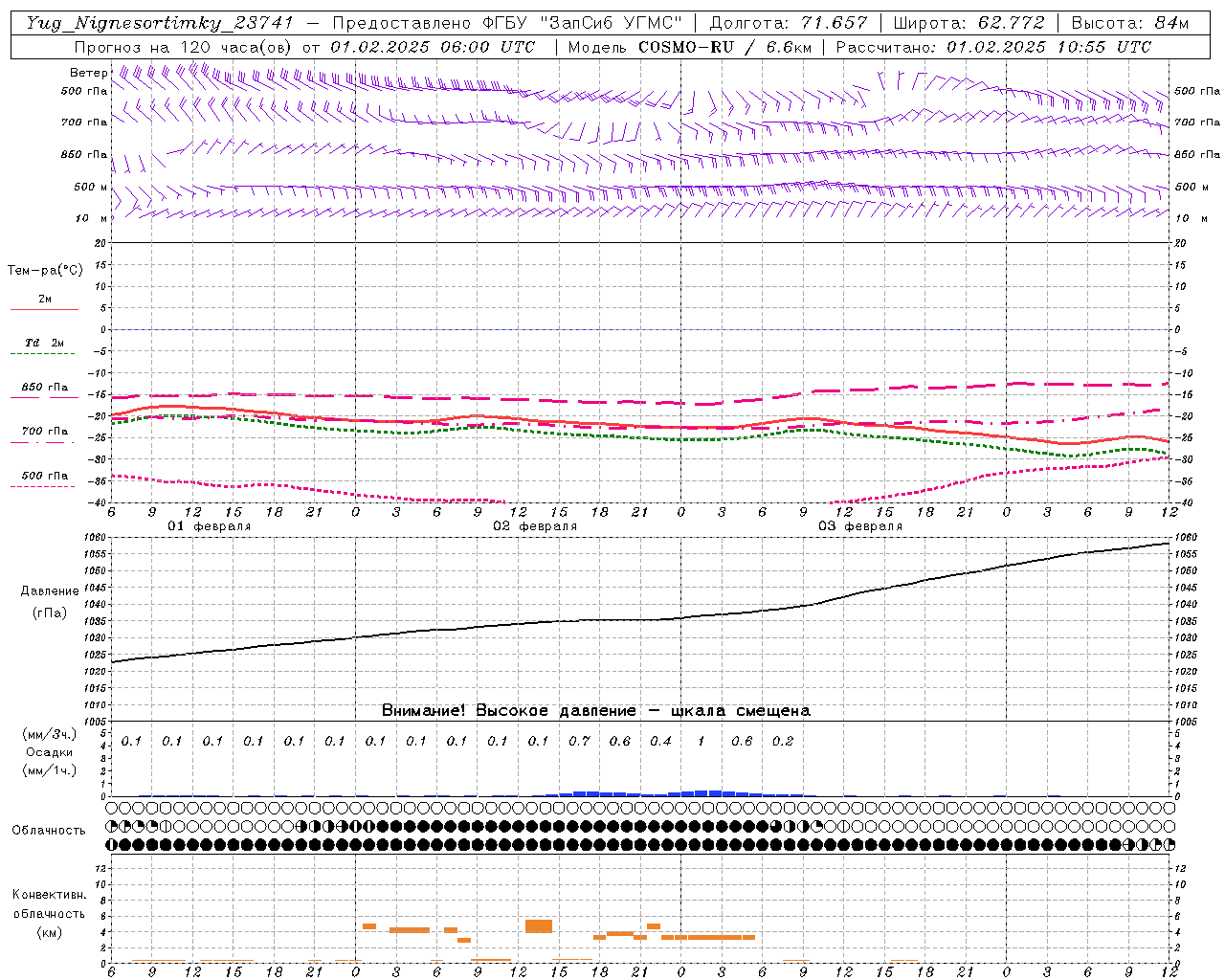Click the precipitation value 1

[702, 741]
